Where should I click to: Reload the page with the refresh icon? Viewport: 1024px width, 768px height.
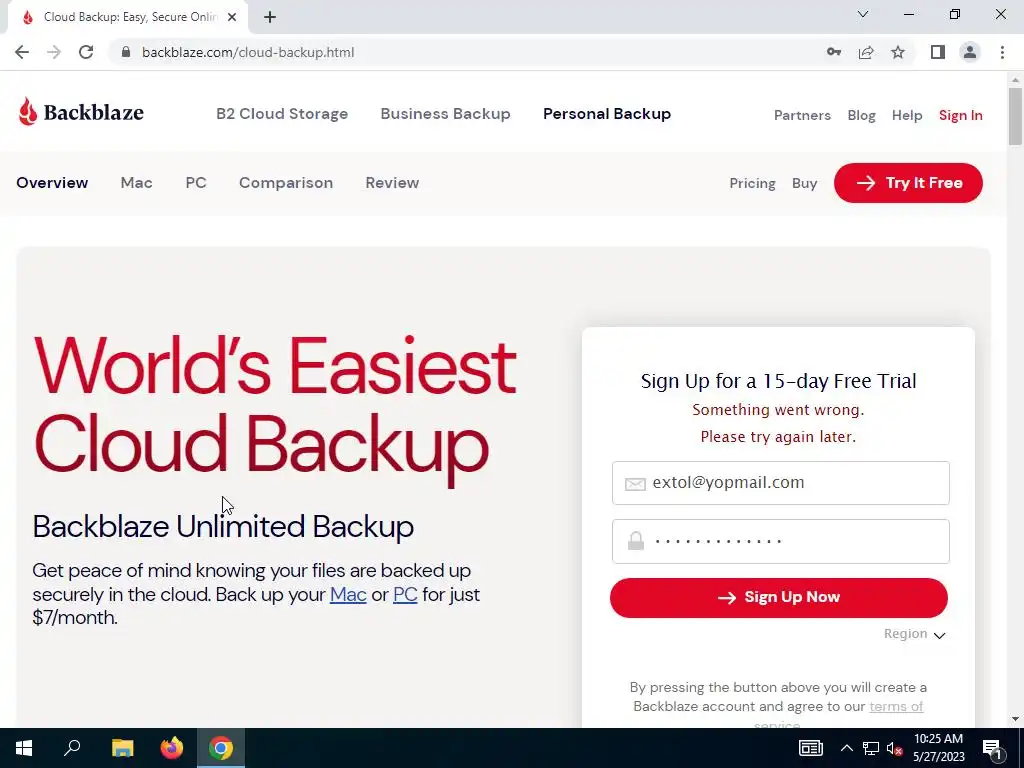click(86, 52)
